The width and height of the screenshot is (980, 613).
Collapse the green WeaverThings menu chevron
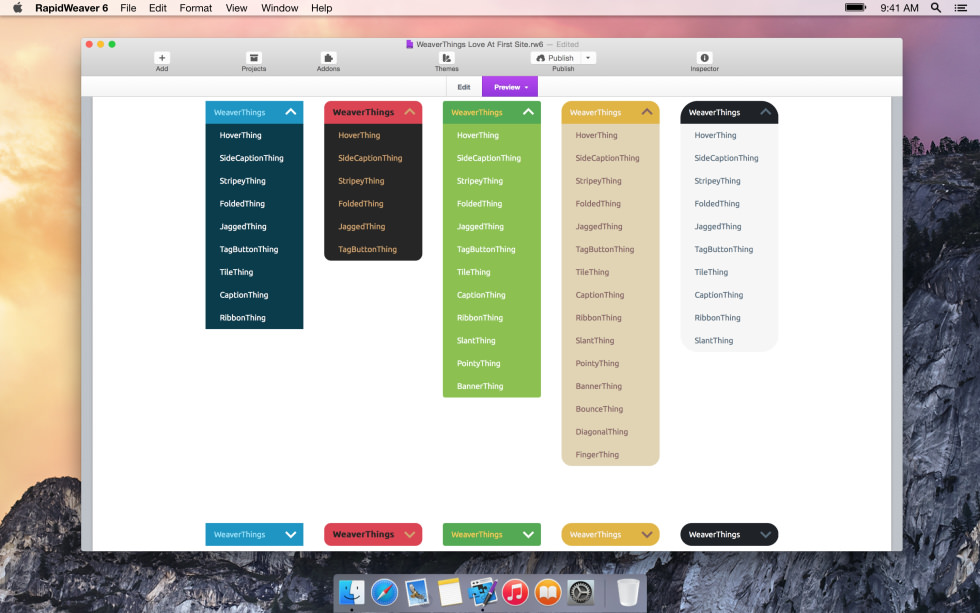(x=528, y=112)
